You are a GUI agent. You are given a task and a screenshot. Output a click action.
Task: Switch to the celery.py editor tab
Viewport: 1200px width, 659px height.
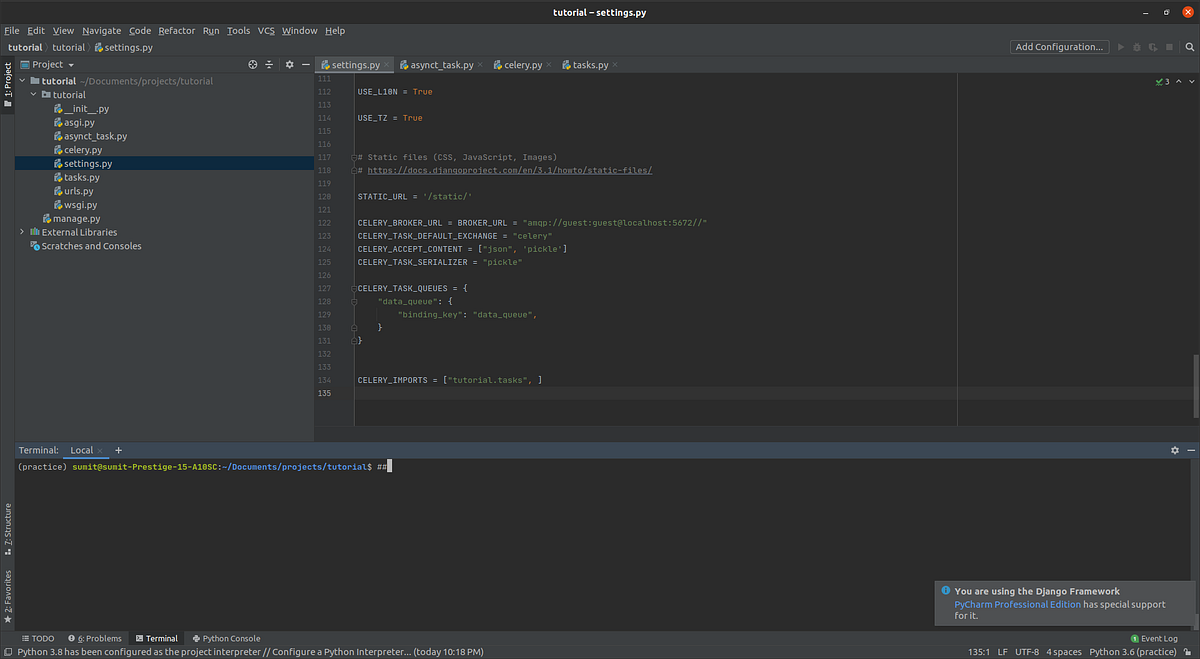(x=520, y=64)
